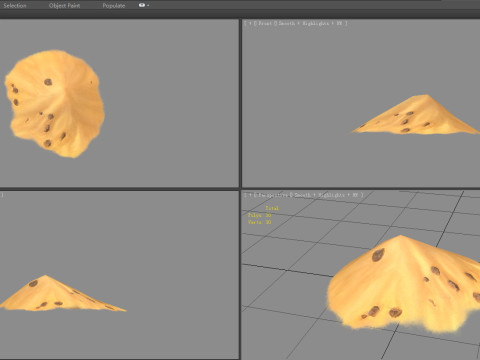Click the 'Verts' count statistic text
Viewport: 480px width, 360px height.
point(260,222)
